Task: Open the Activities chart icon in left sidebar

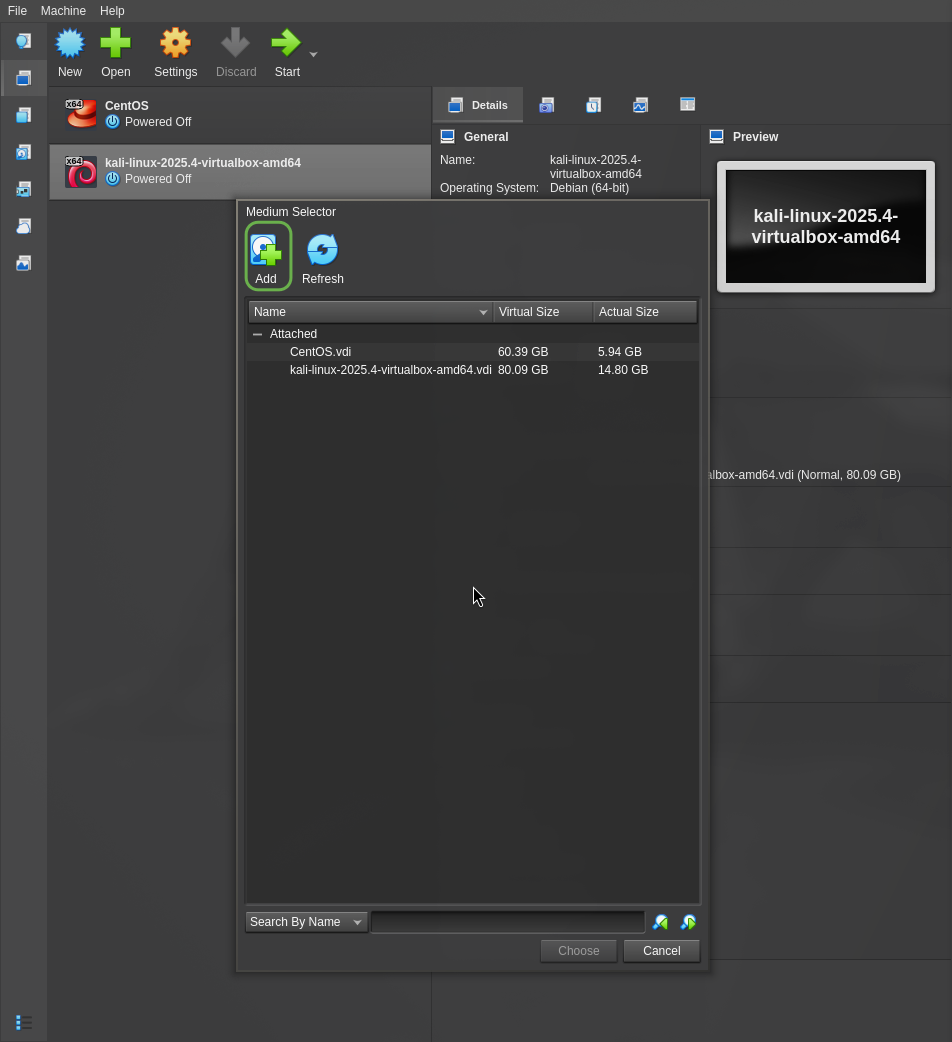Action: [x=23, y=264]
